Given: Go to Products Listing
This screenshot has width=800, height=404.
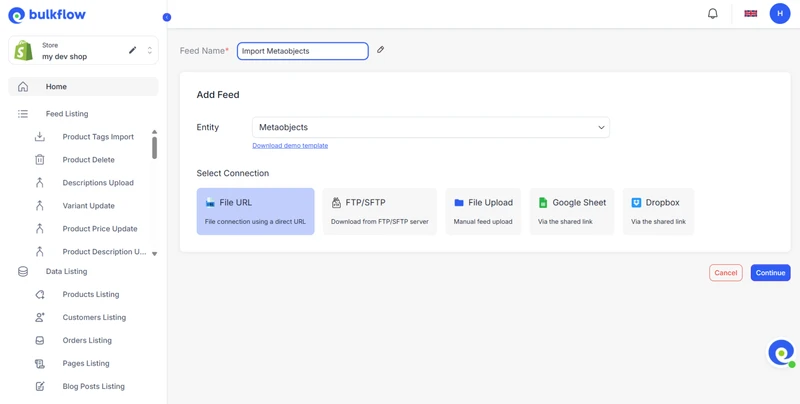Looking at the screenshot, I should click(x=91, y=294).
